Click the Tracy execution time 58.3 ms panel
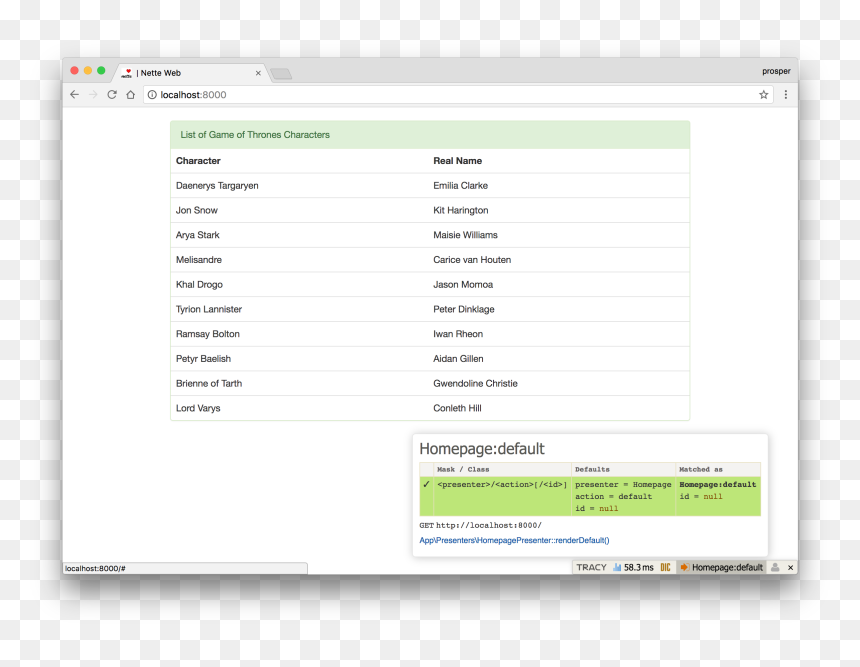The image size is (860, 667). 633,567
